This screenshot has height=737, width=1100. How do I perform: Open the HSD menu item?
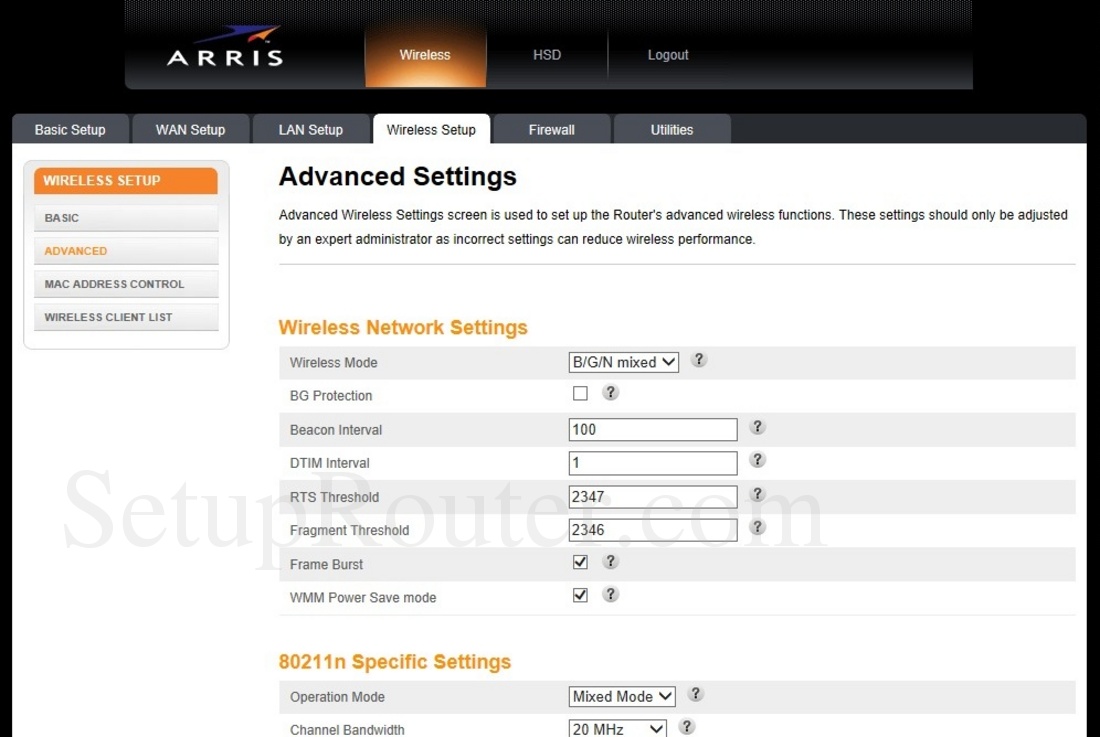click(x=547, y=55)
